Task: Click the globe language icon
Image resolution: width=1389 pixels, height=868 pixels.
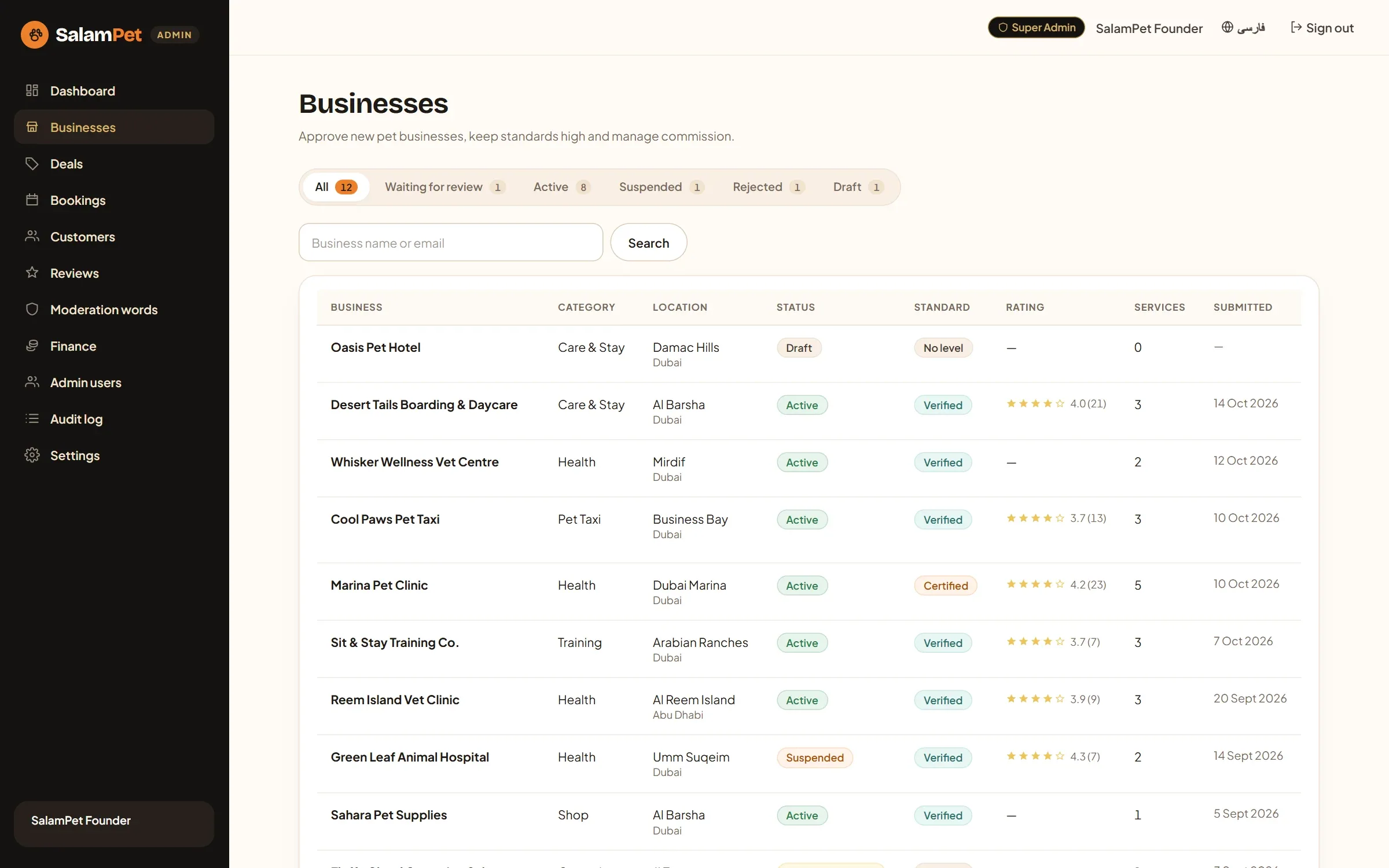Action: click(x=1227, y=27)
